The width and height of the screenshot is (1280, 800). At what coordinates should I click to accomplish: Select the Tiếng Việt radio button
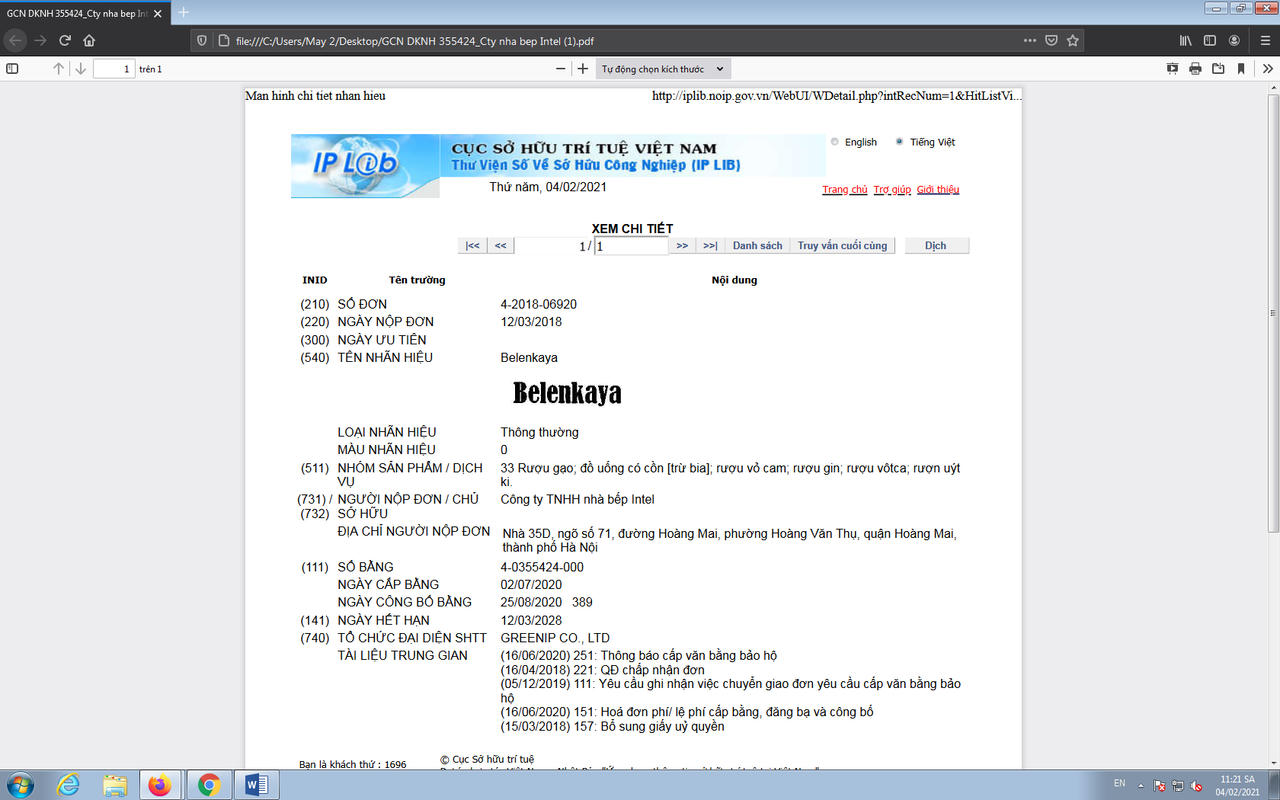(x=900, y=142)
